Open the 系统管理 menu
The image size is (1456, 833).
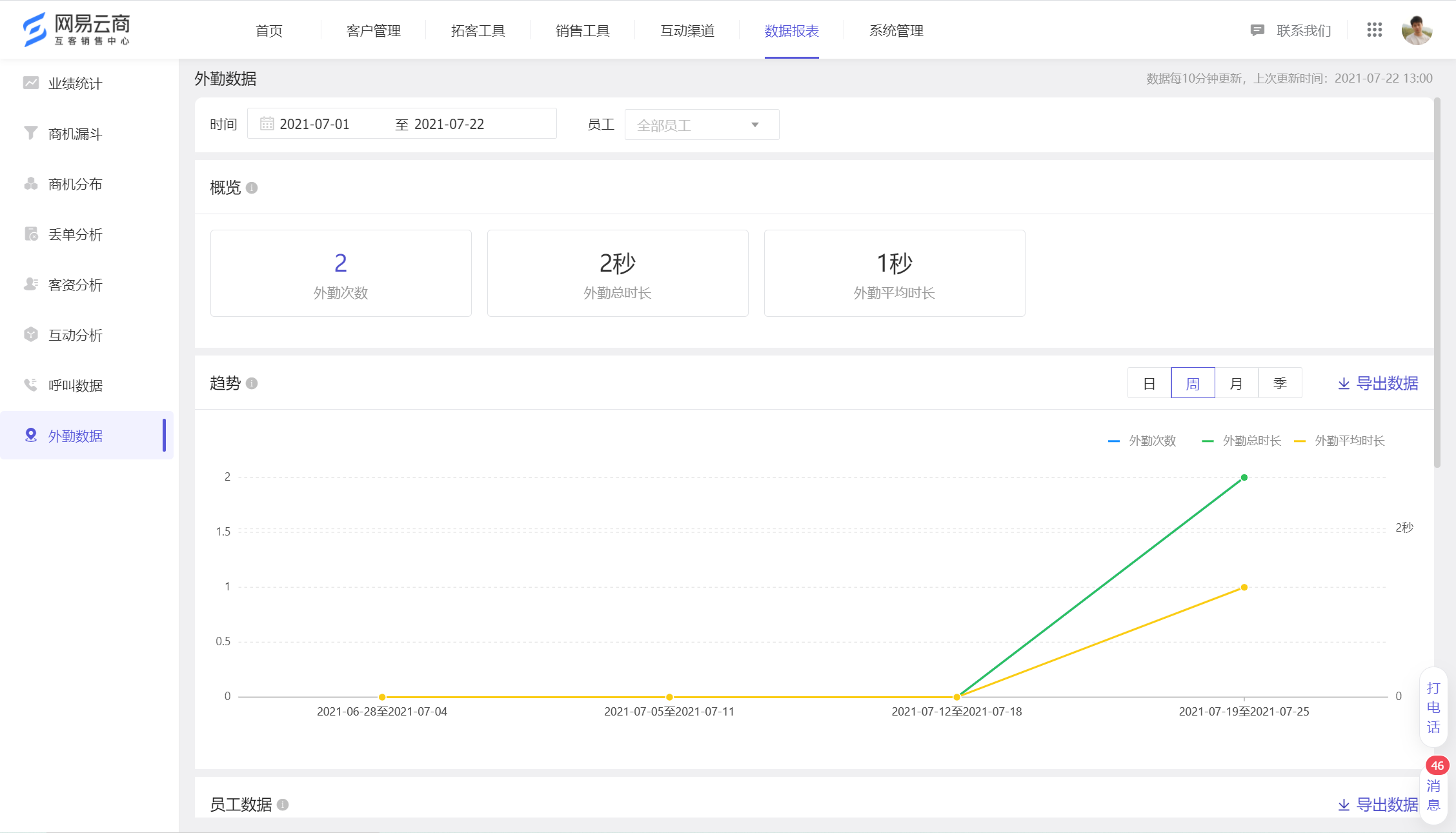coord(896,30)
